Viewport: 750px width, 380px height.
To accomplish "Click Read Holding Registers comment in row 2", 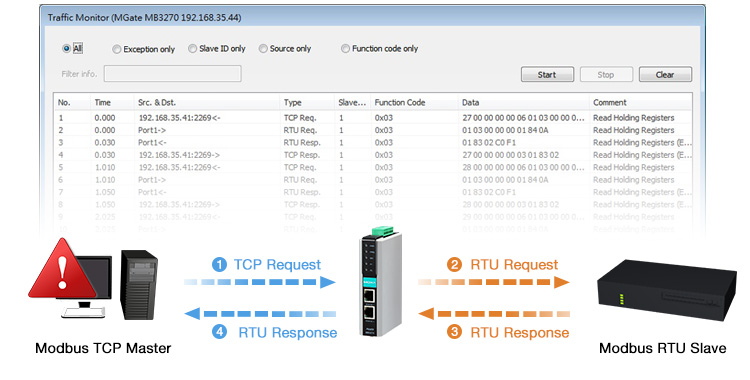I will (x=634, y=130).
